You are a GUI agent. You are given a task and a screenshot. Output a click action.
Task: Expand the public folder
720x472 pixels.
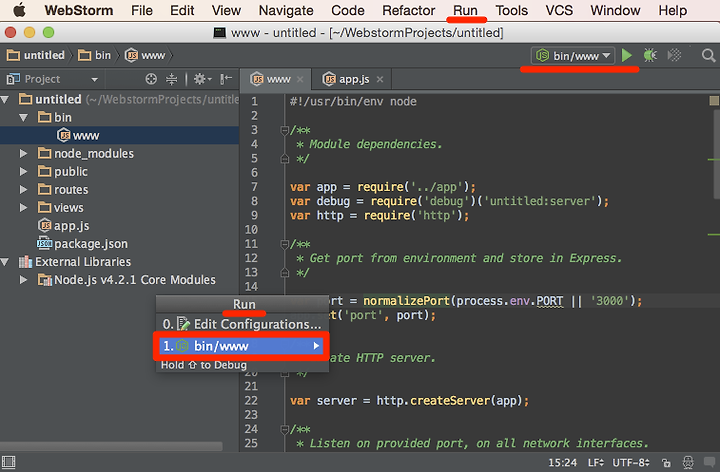[23, 171]
